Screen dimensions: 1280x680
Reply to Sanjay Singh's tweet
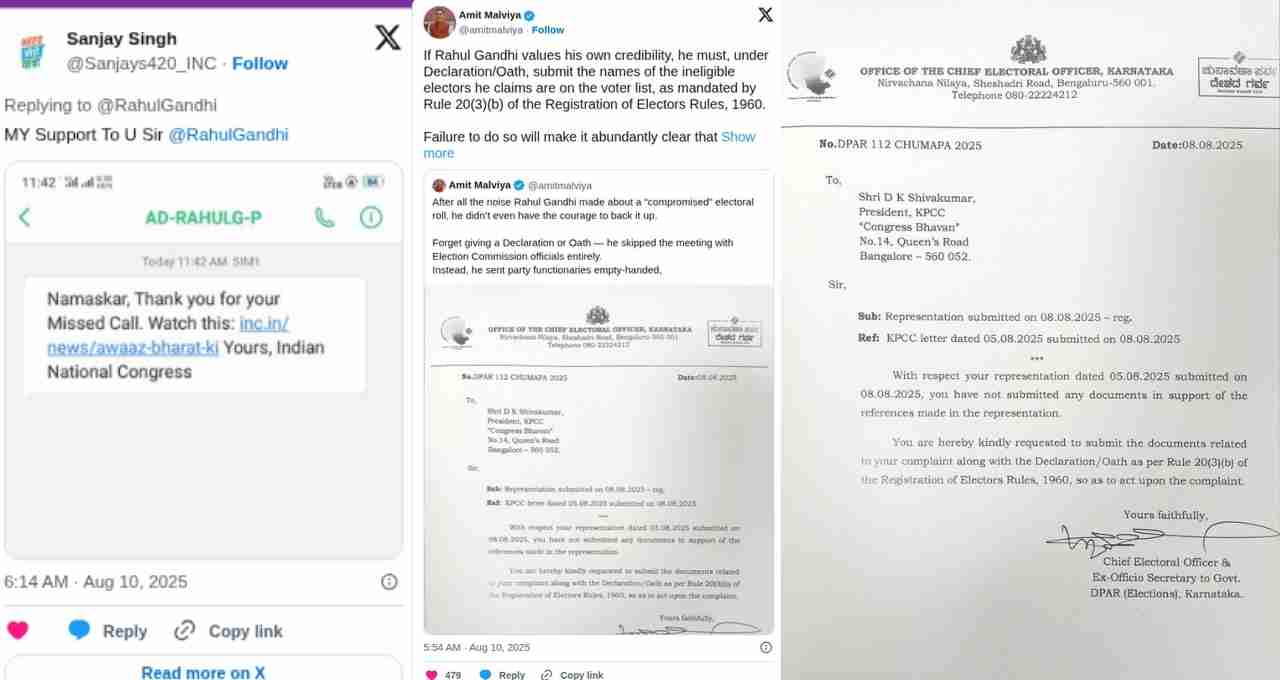(x=108, y=631)
